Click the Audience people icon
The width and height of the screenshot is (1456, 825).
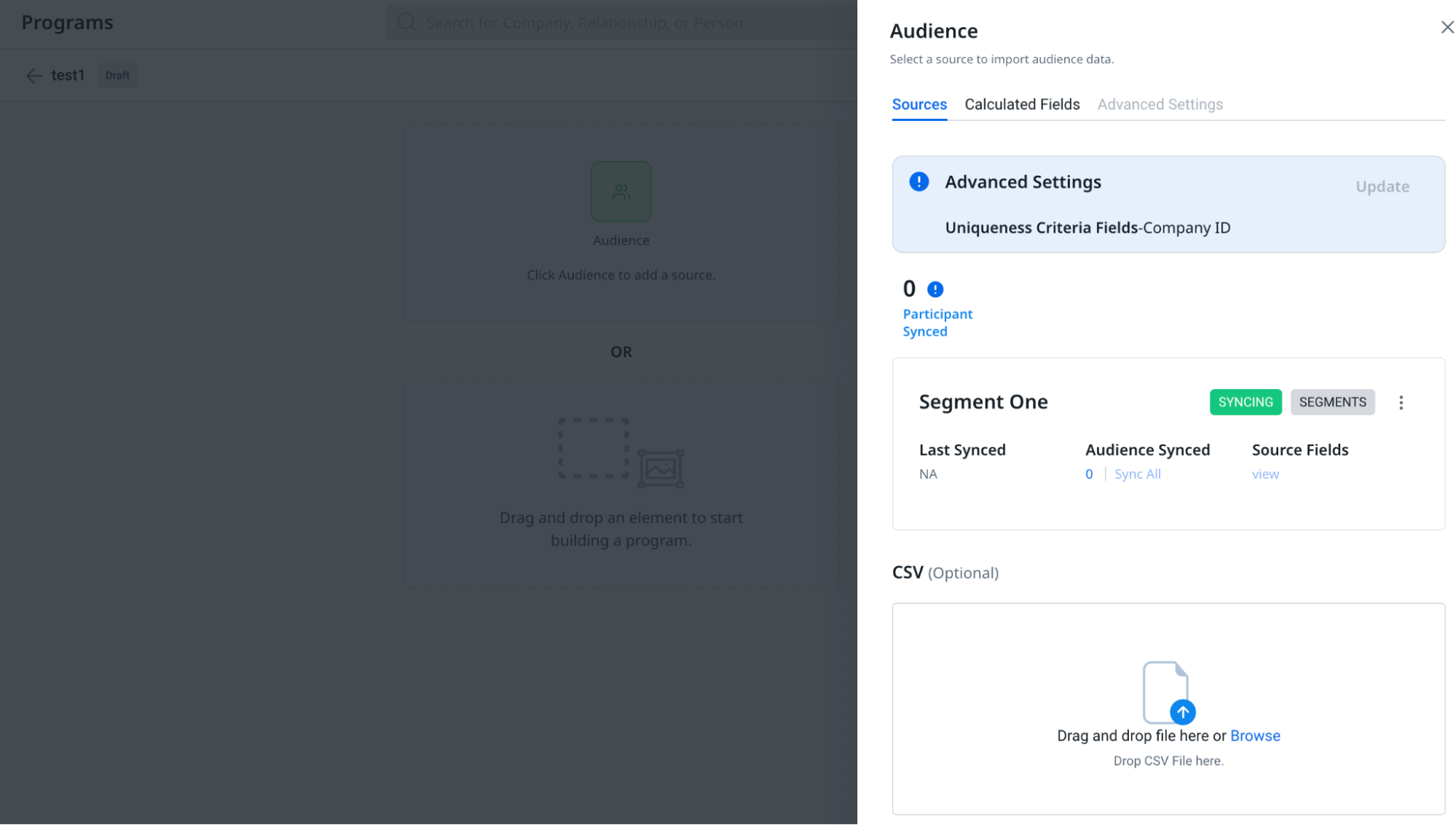coord(621,192)
